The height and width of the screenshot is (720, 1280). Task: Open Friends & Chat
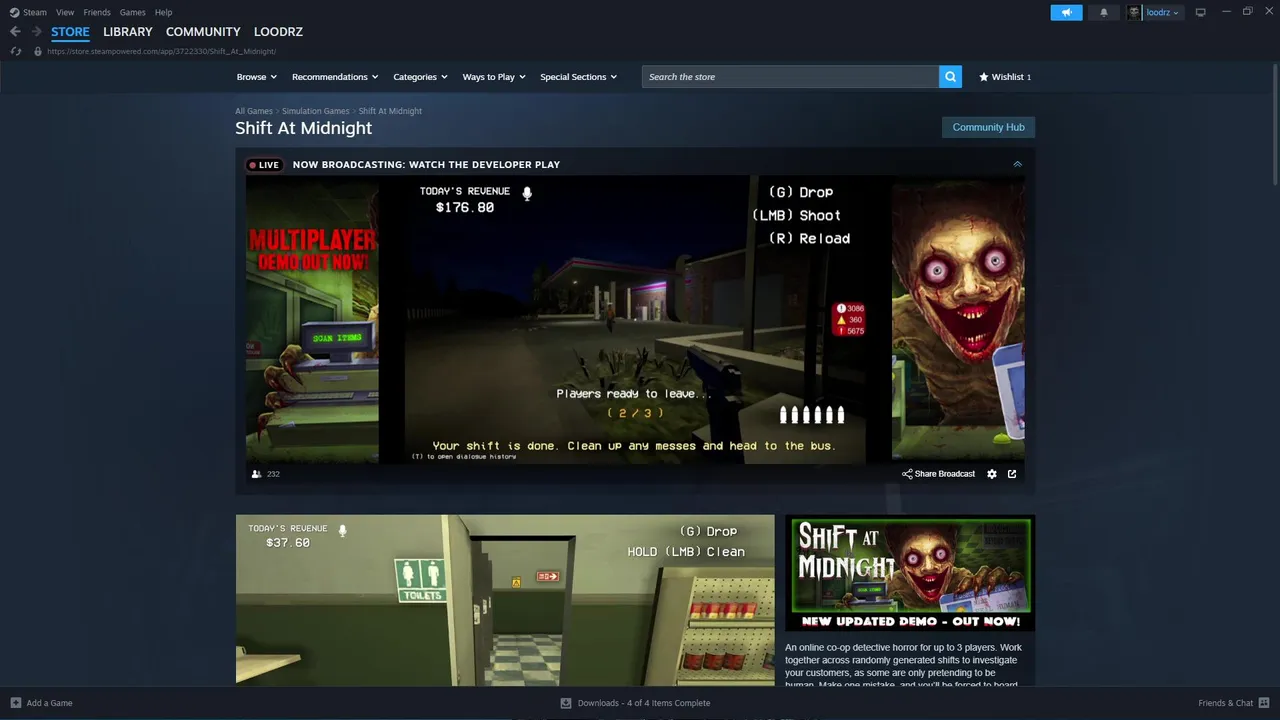[x=1234, y=703]
